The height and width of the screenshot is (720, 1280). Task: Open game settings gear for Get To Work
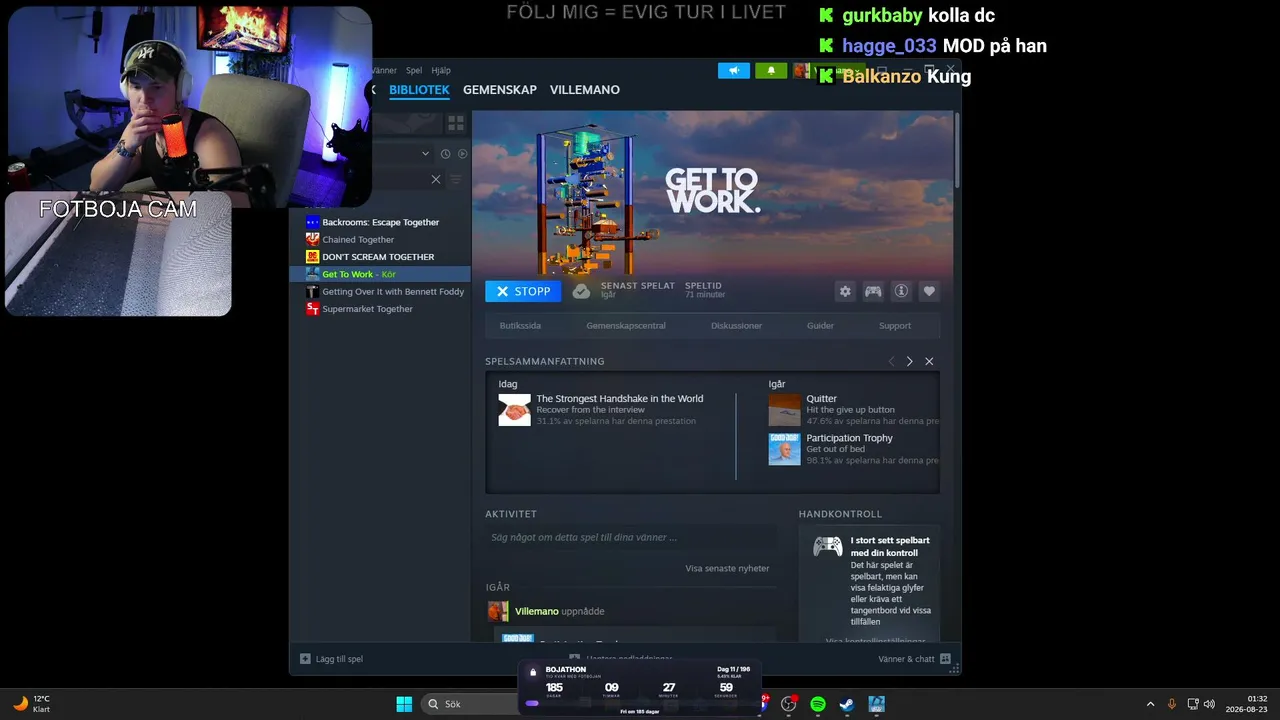(845, 291)
